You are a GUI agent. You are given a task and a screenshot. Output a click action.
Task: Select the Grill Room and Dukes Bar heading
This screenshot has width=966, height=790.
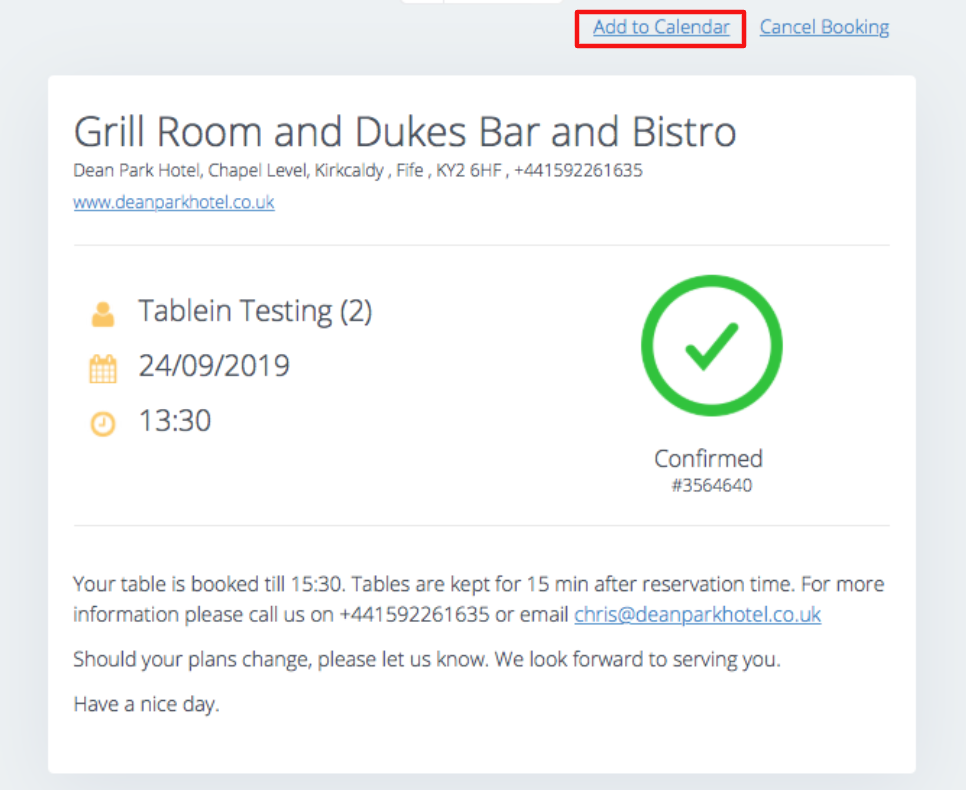[405, 132]
